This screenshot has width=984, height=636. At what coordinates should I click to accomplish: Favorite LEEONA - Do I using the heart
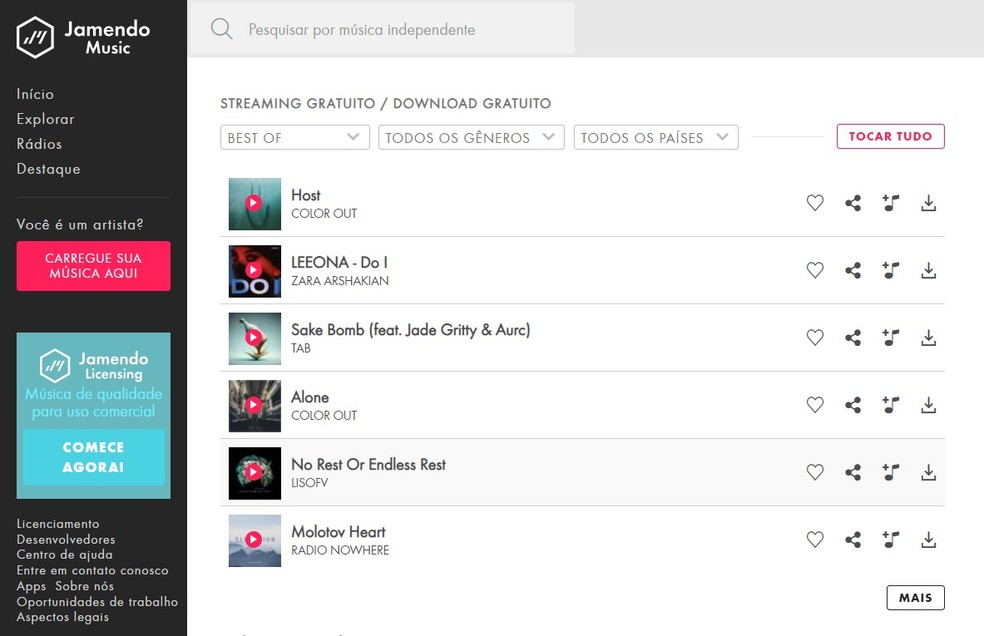tap(815, 270)
